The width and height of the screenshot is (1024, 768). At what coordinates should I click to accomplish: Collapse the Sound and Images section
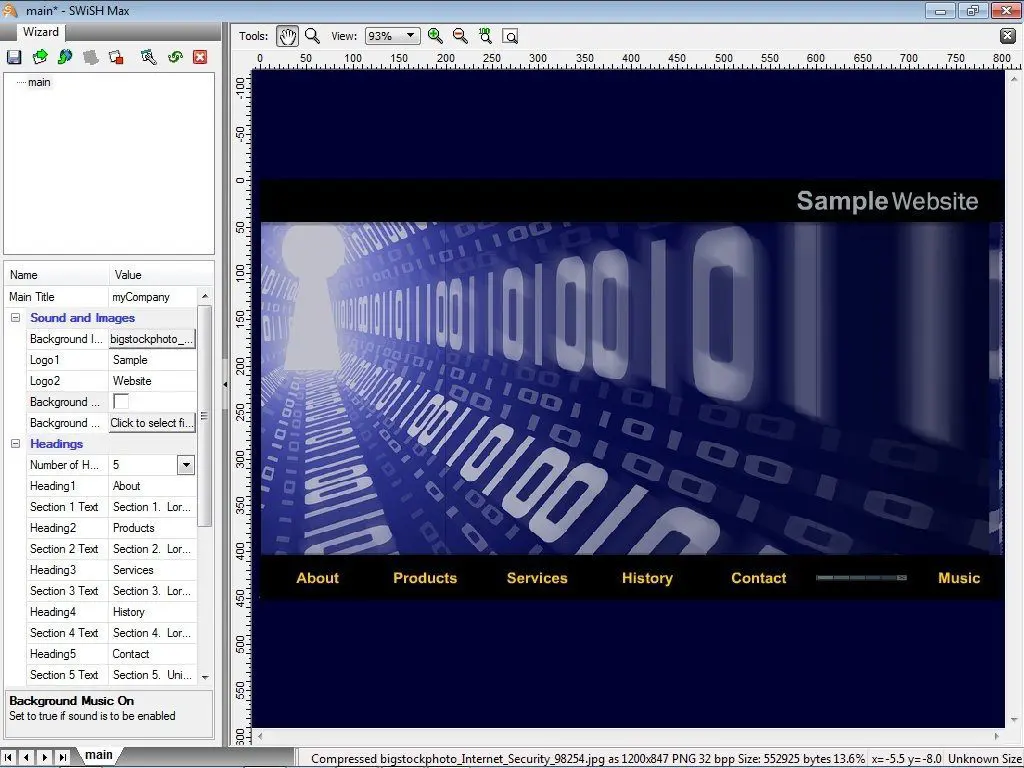tap(16, 318)
